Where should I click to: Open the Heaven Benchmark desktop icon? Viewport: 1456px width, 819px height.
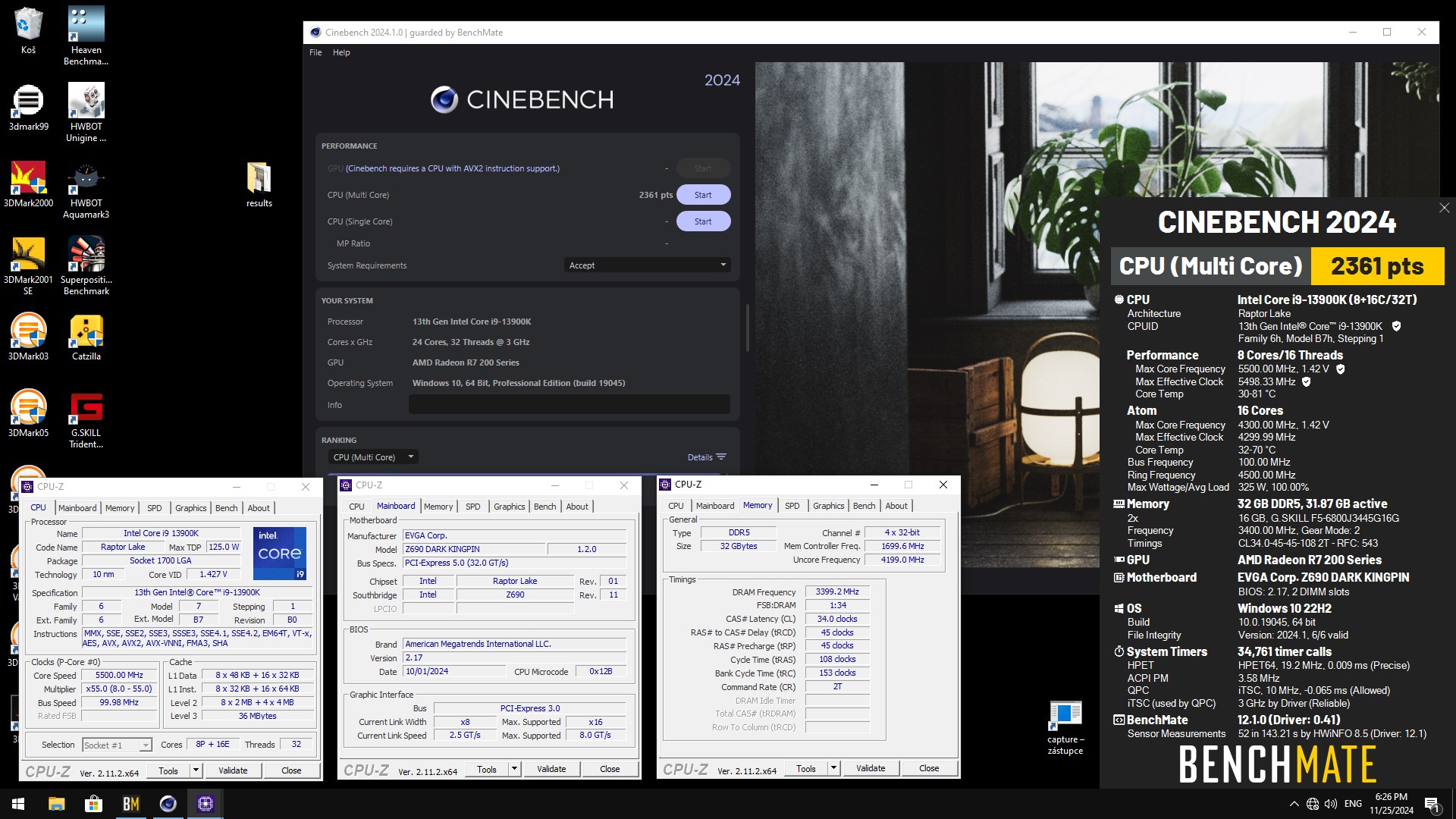(86, 36)
